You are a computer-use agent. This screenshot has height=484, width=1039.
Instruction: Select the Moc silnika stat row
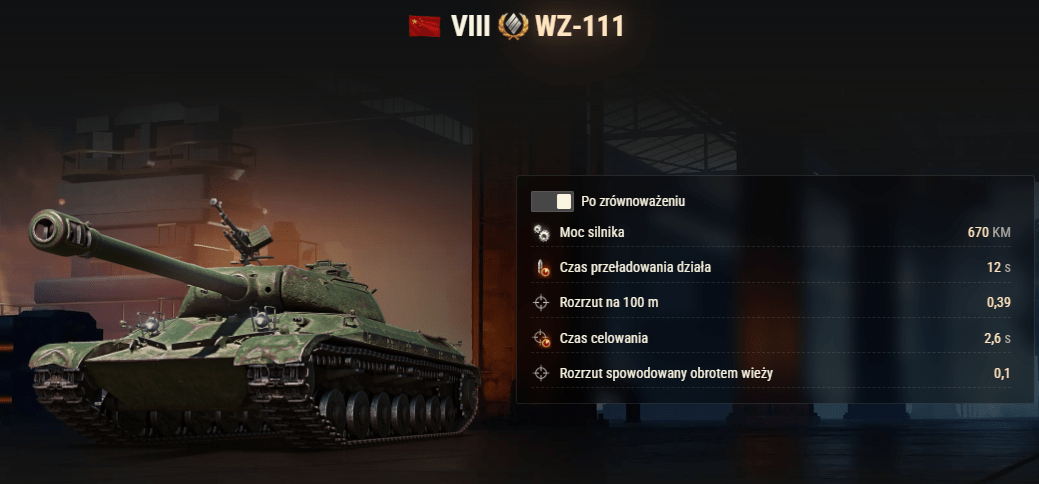[x=772, y=233]
